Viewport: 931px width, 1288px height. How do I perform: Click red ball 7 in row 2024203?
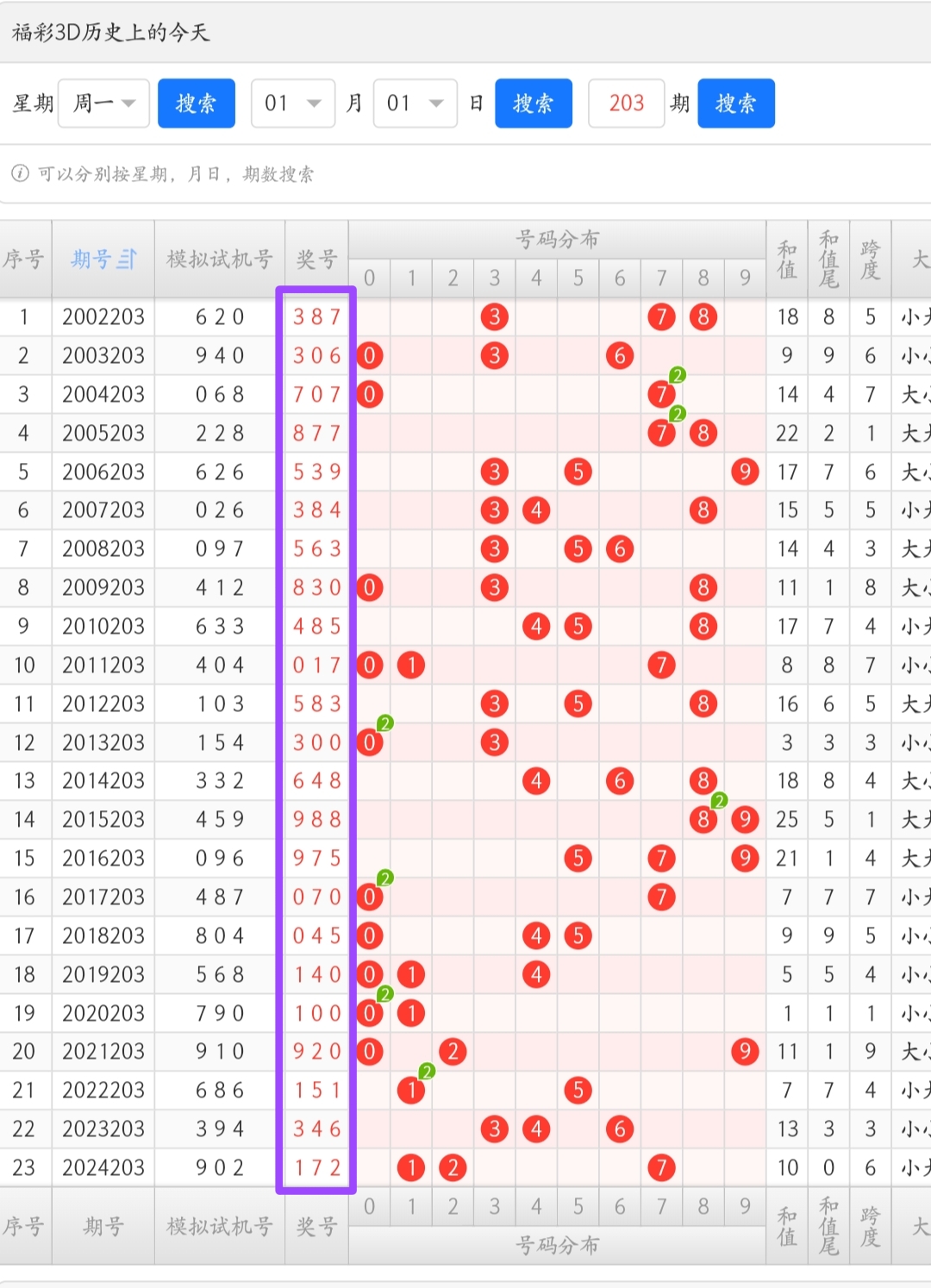[x=661, y=1167]
